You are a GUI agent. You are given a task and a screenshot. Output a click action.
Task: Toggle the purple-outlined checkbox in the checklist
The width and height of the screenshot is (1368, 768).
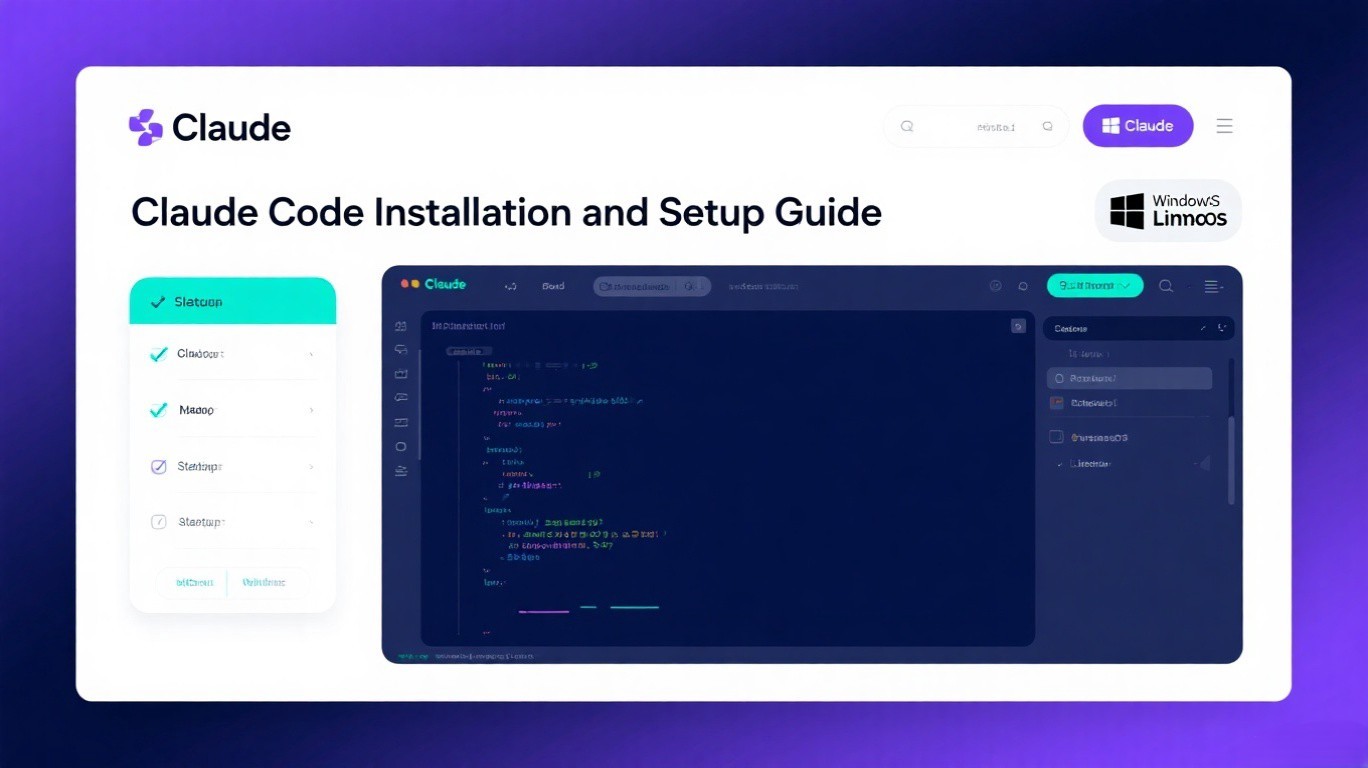158,466
